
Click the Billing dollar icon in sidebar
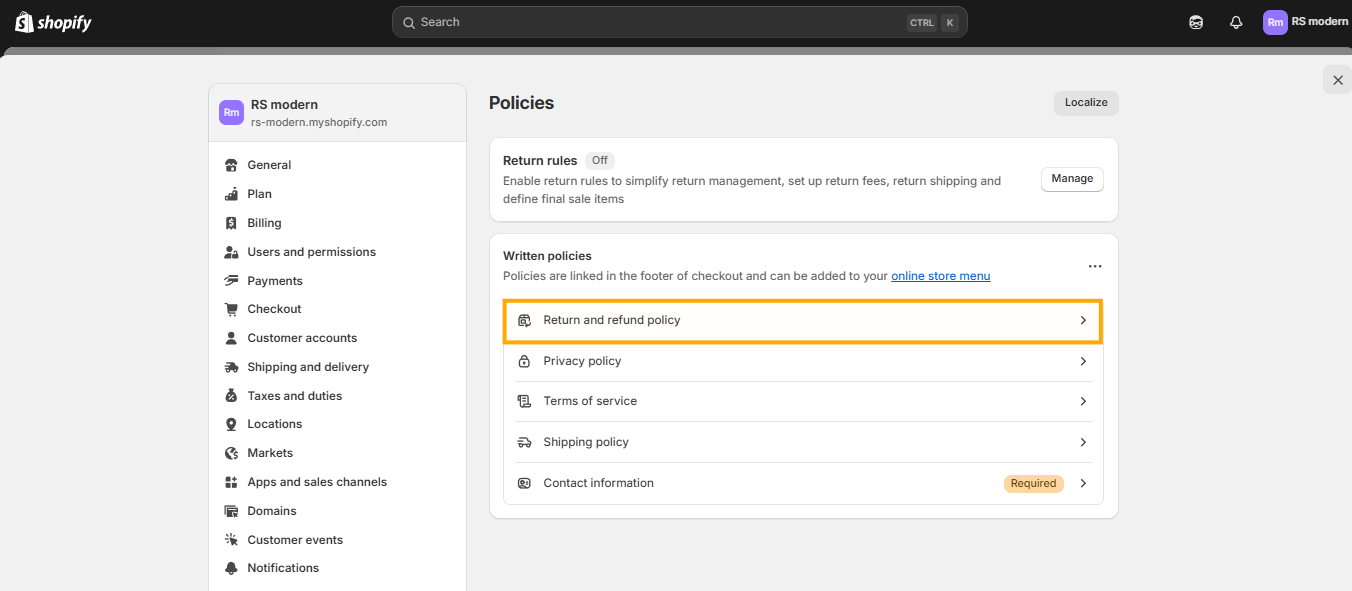[x=231, y=223]
